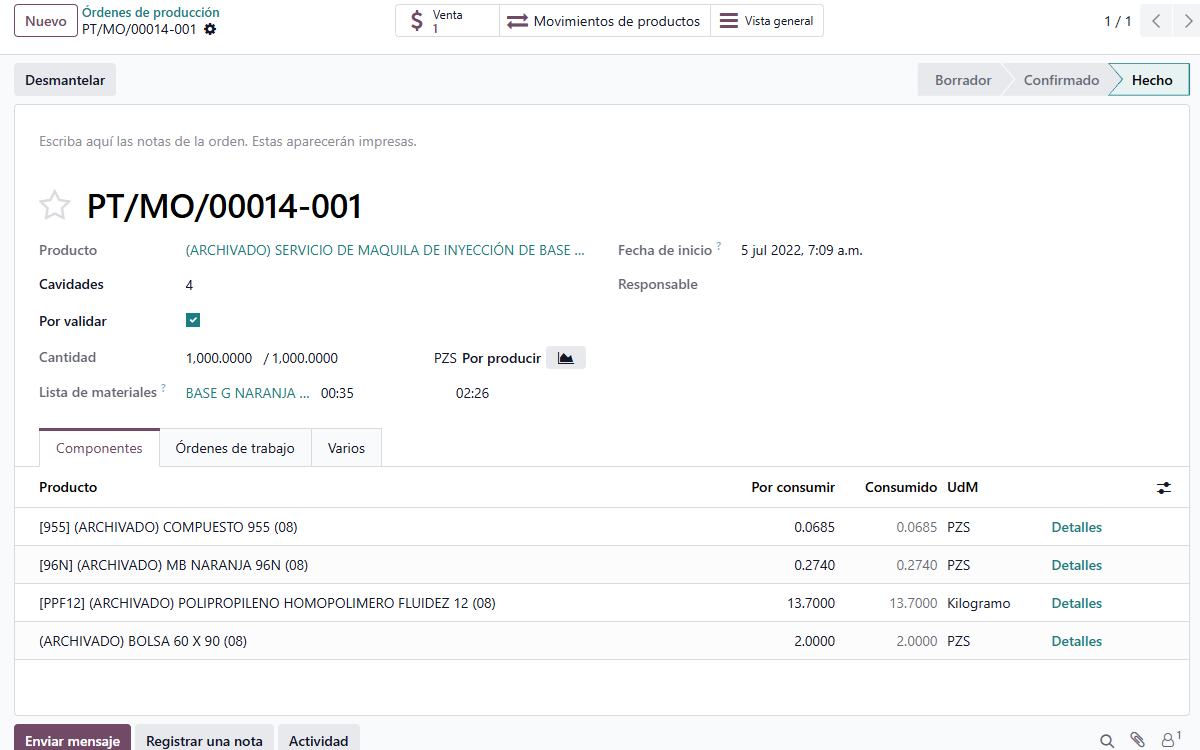Open the forecast chart icon near Por producir

[566, 358]
